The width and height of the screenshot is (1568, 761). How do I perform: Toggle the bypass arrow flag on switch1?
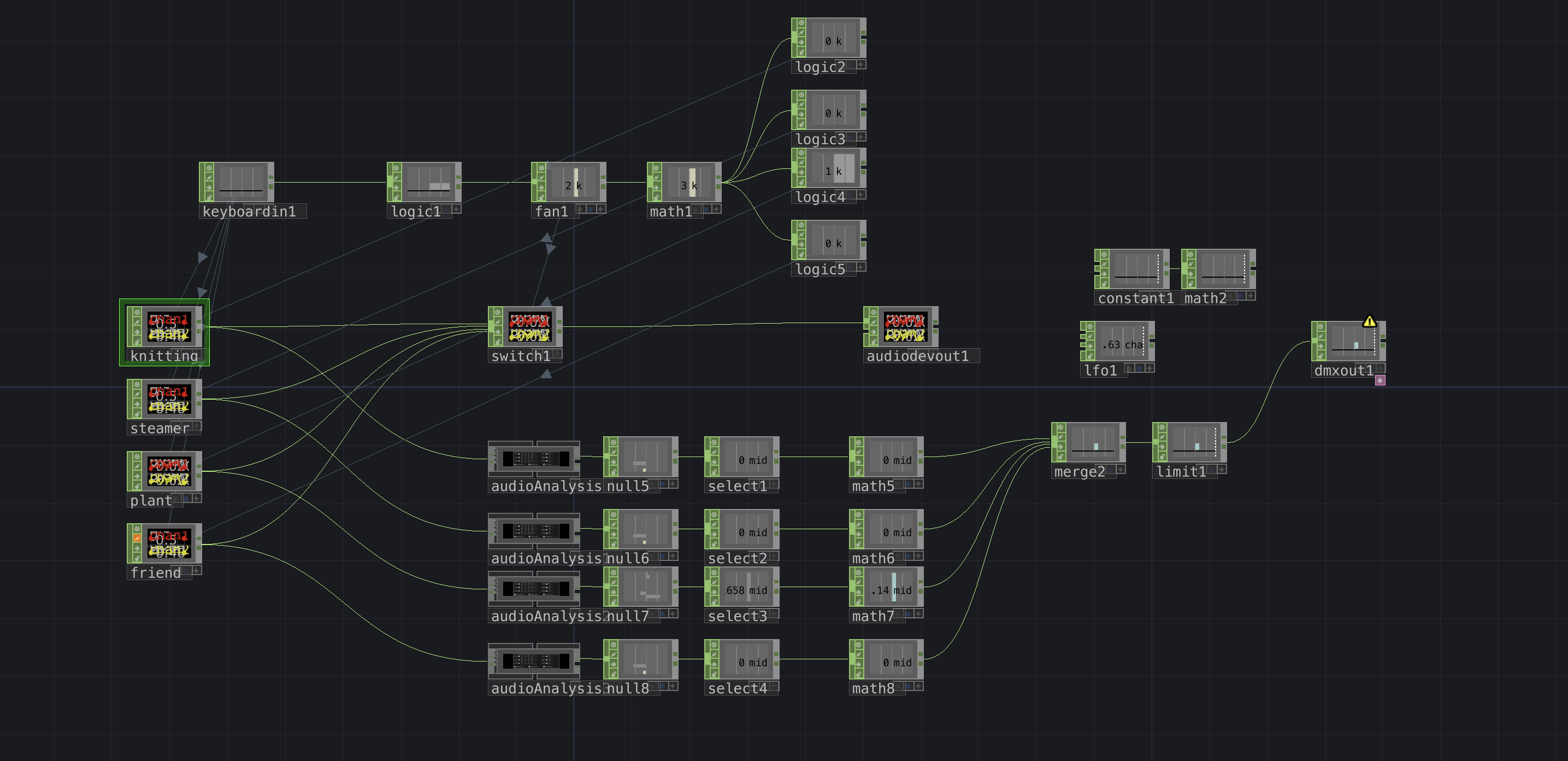[498, 332]
